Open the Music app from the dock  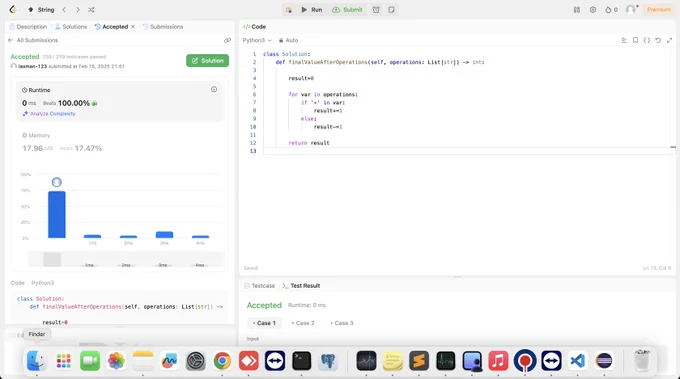pyautogui.click(x=498, y=361)
